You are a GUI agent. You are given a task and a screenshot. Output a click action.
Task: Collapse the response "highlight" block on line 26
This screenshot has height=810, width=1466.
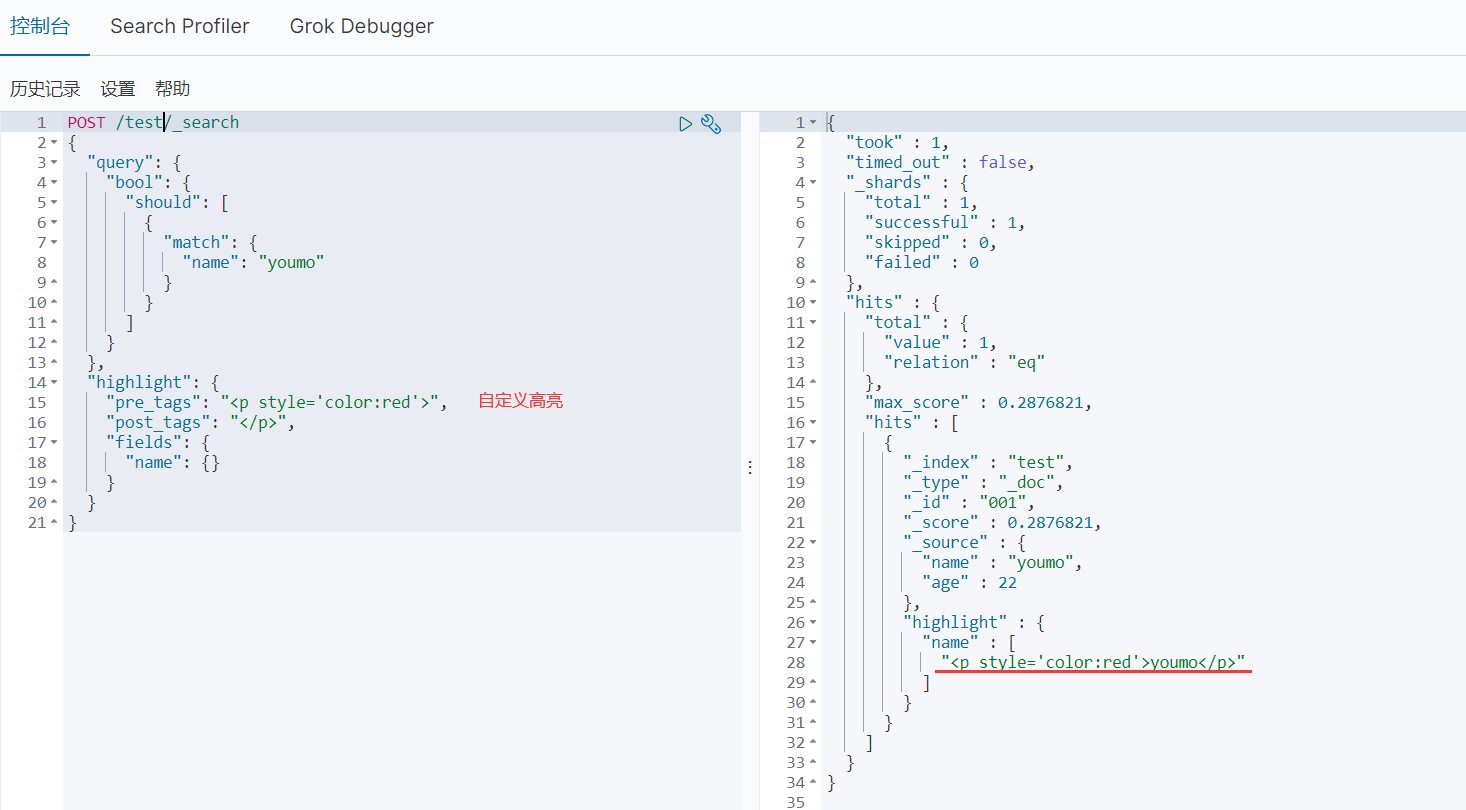click(x=813, y=623)
